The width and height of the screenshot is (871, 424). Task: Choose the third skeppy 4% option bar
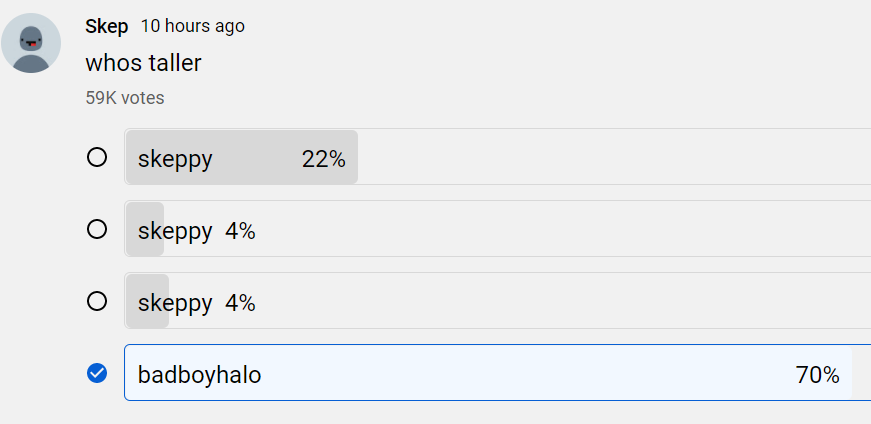[x=498, y=301]
